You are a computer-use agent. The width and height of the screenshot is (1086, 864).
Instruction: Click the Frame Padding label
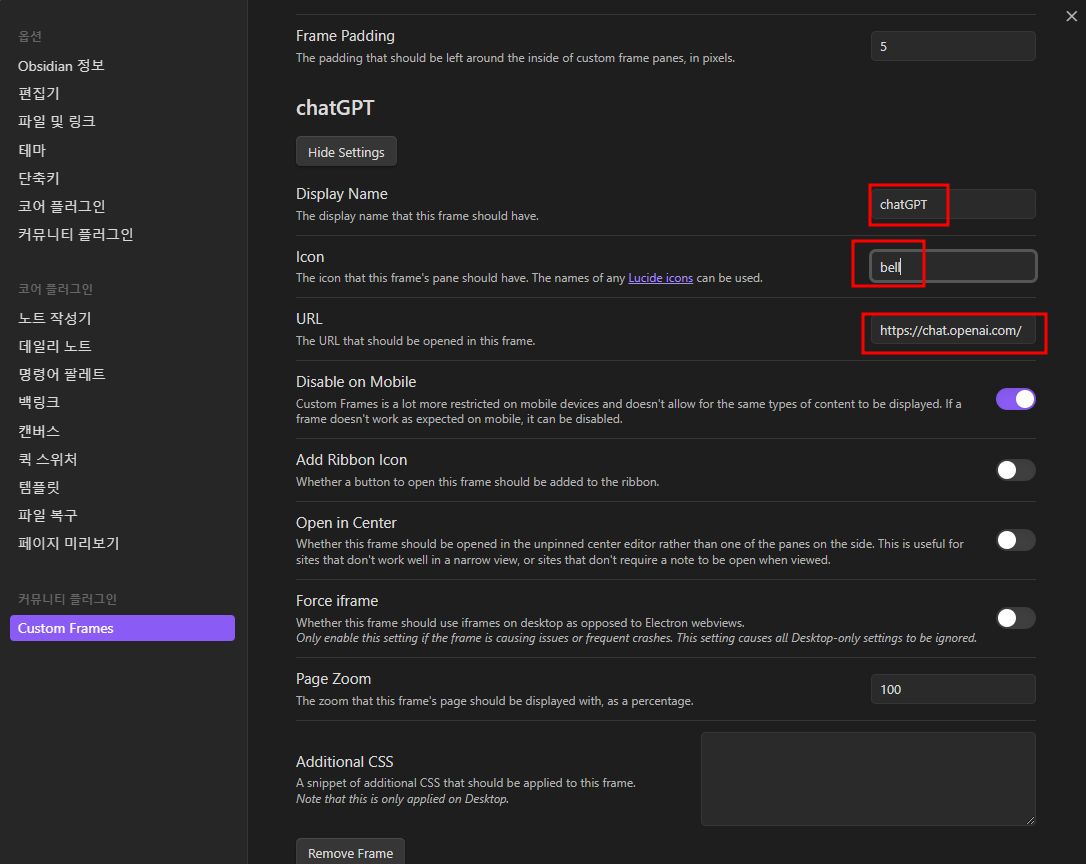[x=345, y=36]
